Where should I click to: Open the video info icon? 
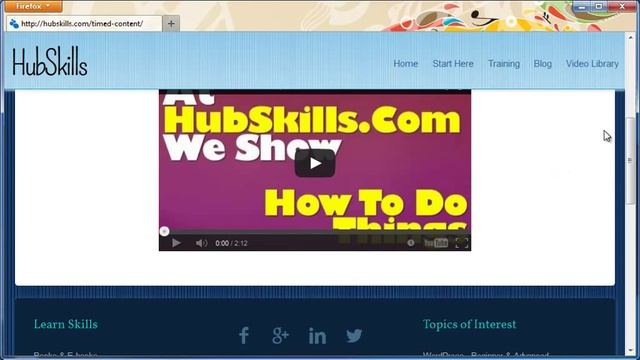[411, 243]
